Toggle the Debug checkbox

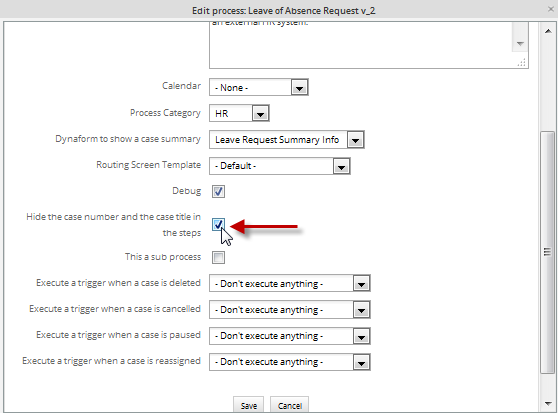[x=219, y=191]
